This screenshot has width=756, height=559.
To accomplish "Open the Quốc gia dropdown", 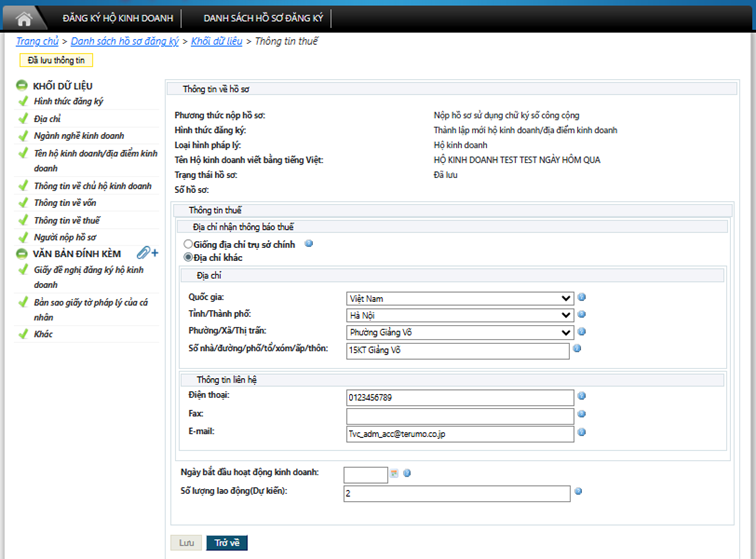I will (x=567, y=298).
